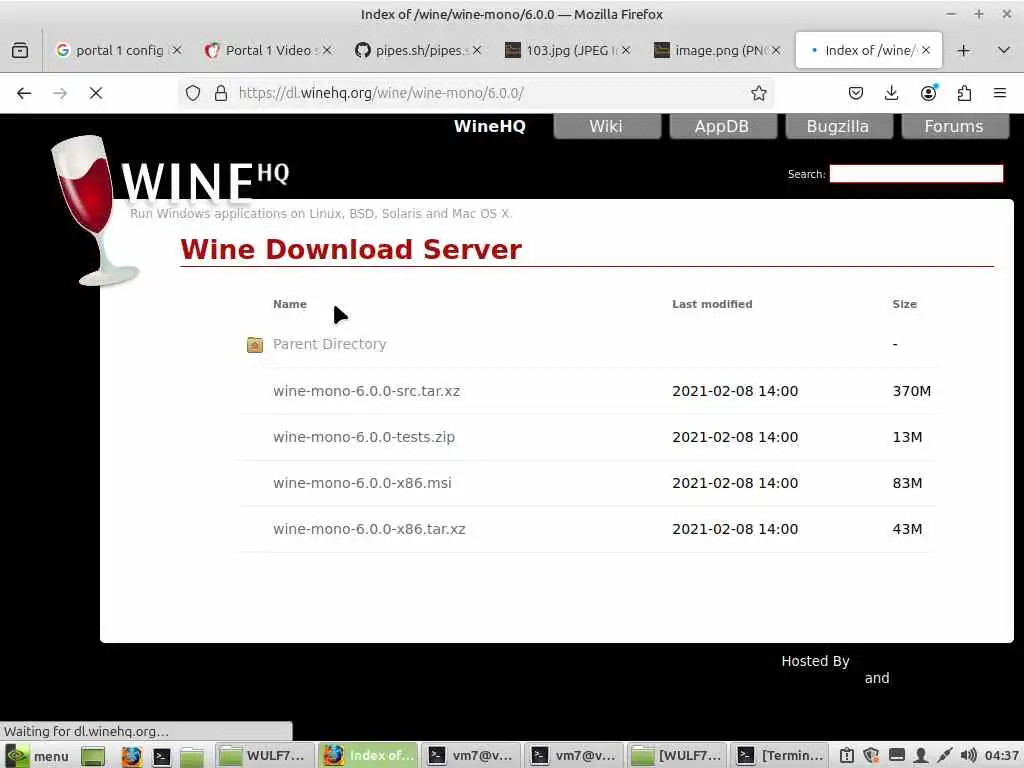Viewport: 1024px width, 768px height.
Task: Sort listing by Name column
Action: tap(289, 304)
